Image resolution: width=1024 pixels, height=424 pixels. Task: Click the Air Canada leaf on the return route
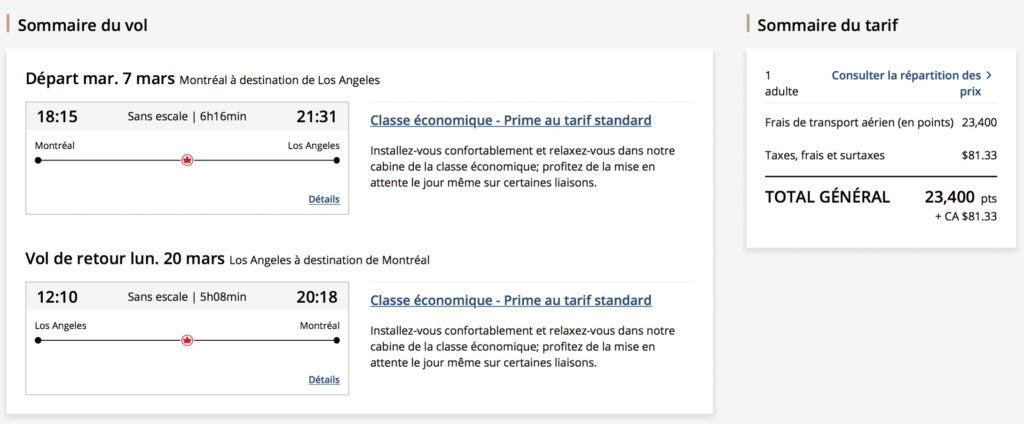[187, 340]
